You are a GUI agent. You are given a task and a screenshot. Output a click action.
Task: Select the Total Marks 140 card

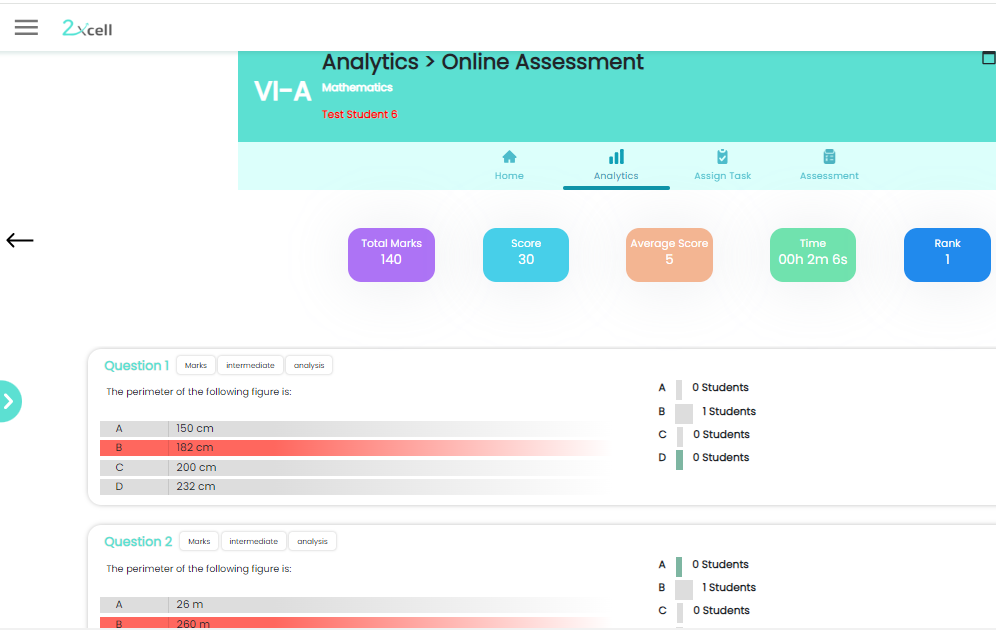point(391,254)
